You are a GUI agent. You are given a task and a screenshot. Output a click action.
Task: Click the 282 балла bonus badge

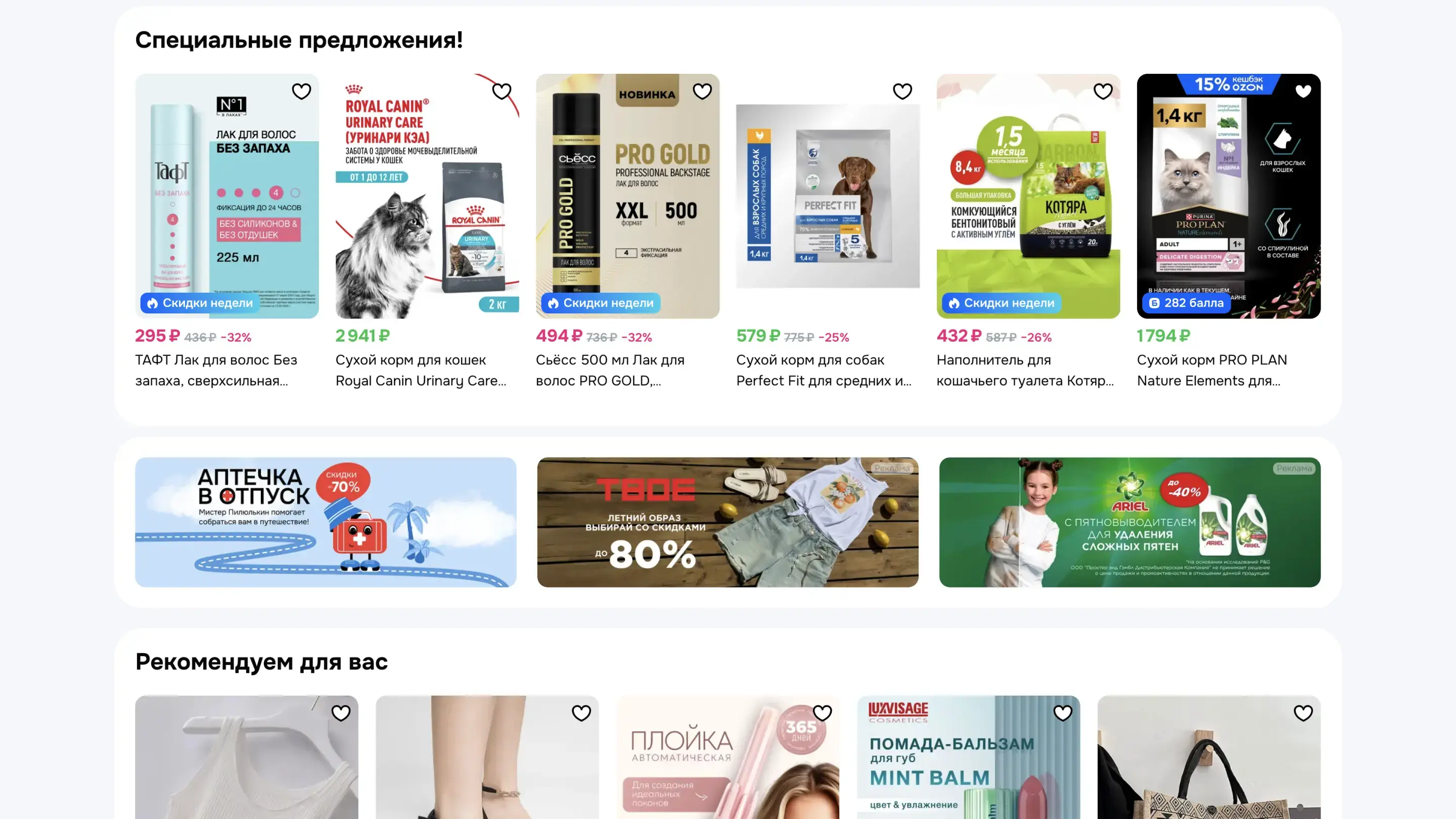tap(1186, 303)
